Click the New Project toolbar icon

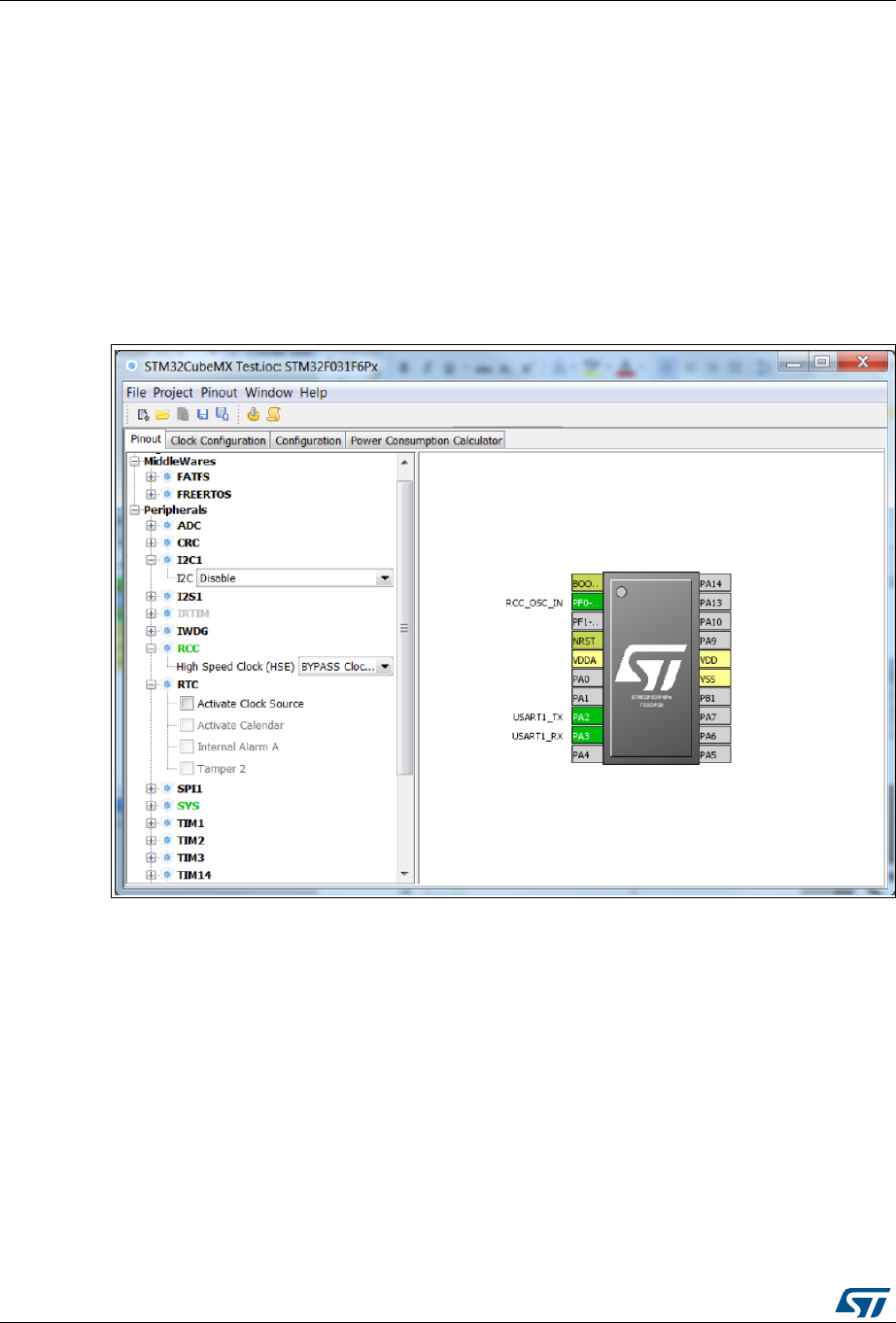pos(144,414)
